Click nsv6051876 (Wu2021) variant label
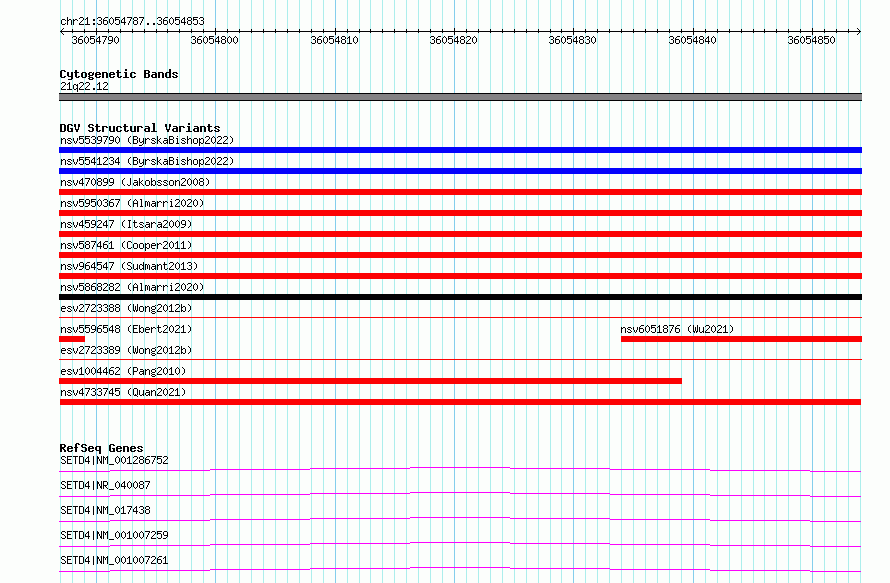 (677, 329)
